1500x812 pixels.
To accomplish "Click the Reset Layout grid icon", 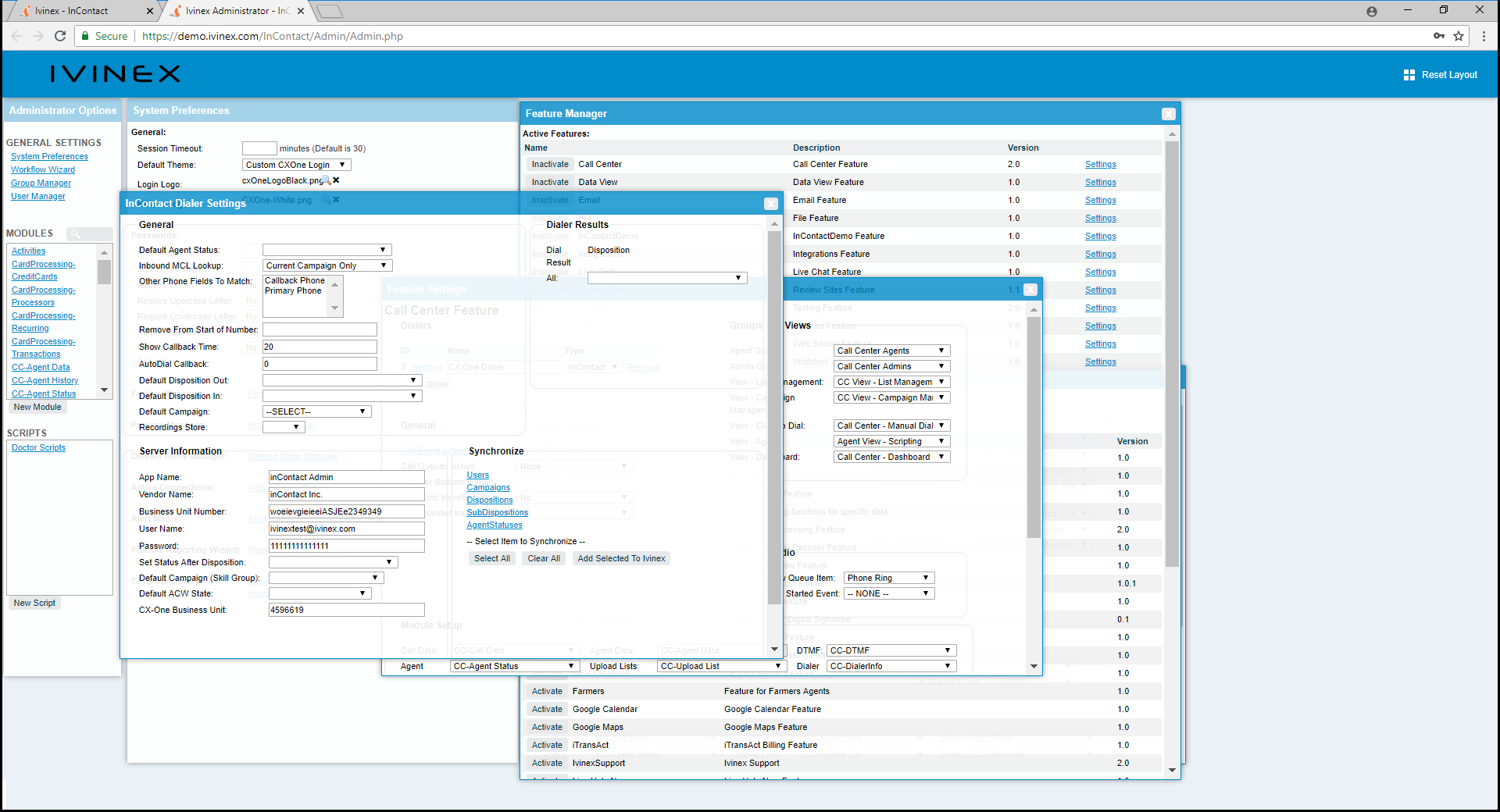I will pos(1409,75).
